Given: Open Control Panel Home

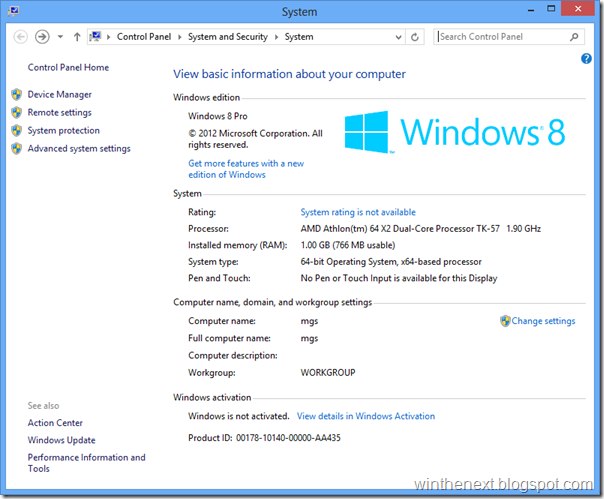Looking at the screenshot, I should point(68,67).
